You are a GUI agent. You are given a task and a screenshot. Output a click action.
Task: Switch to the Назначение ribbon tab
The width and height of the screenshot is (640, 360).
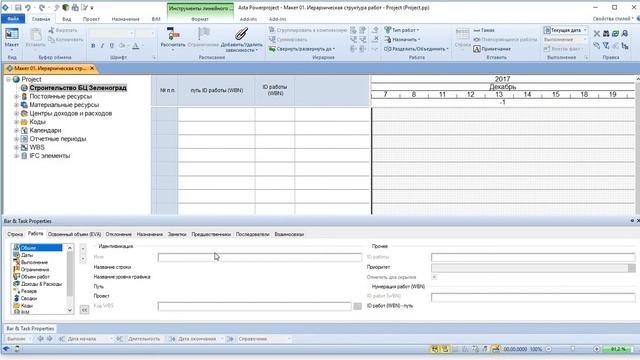pos(125,19)
